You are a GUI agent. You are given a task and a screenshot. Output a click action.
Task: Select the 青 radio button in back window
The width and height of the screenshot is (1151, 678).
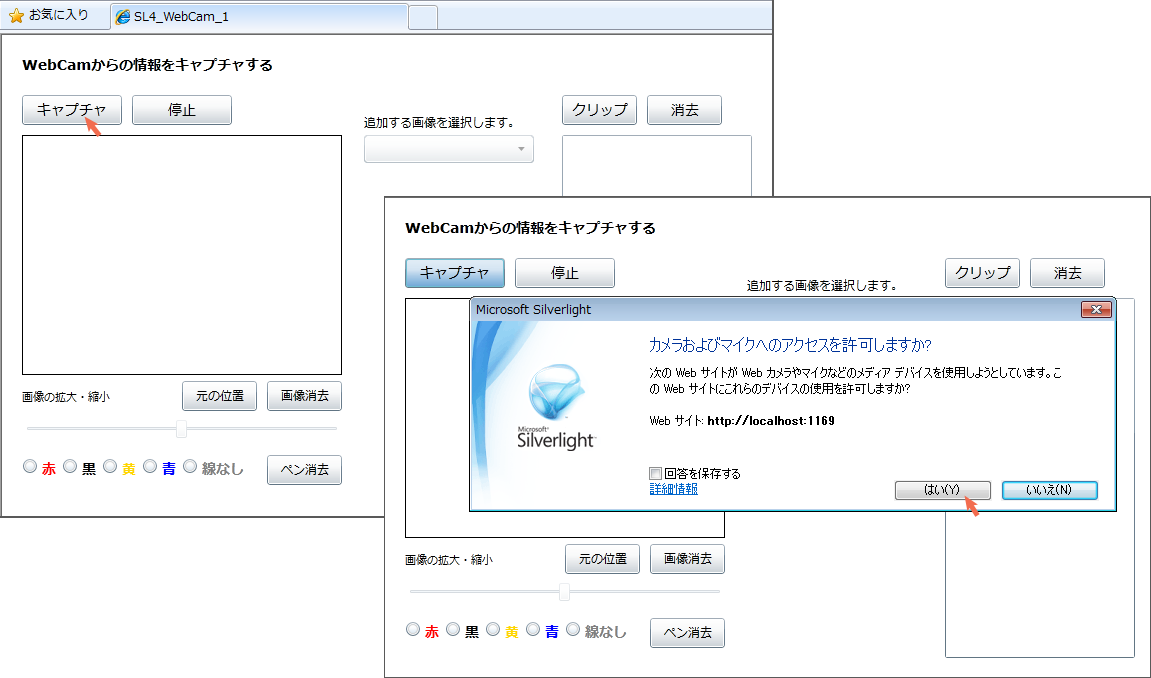(x=150, y=466)
